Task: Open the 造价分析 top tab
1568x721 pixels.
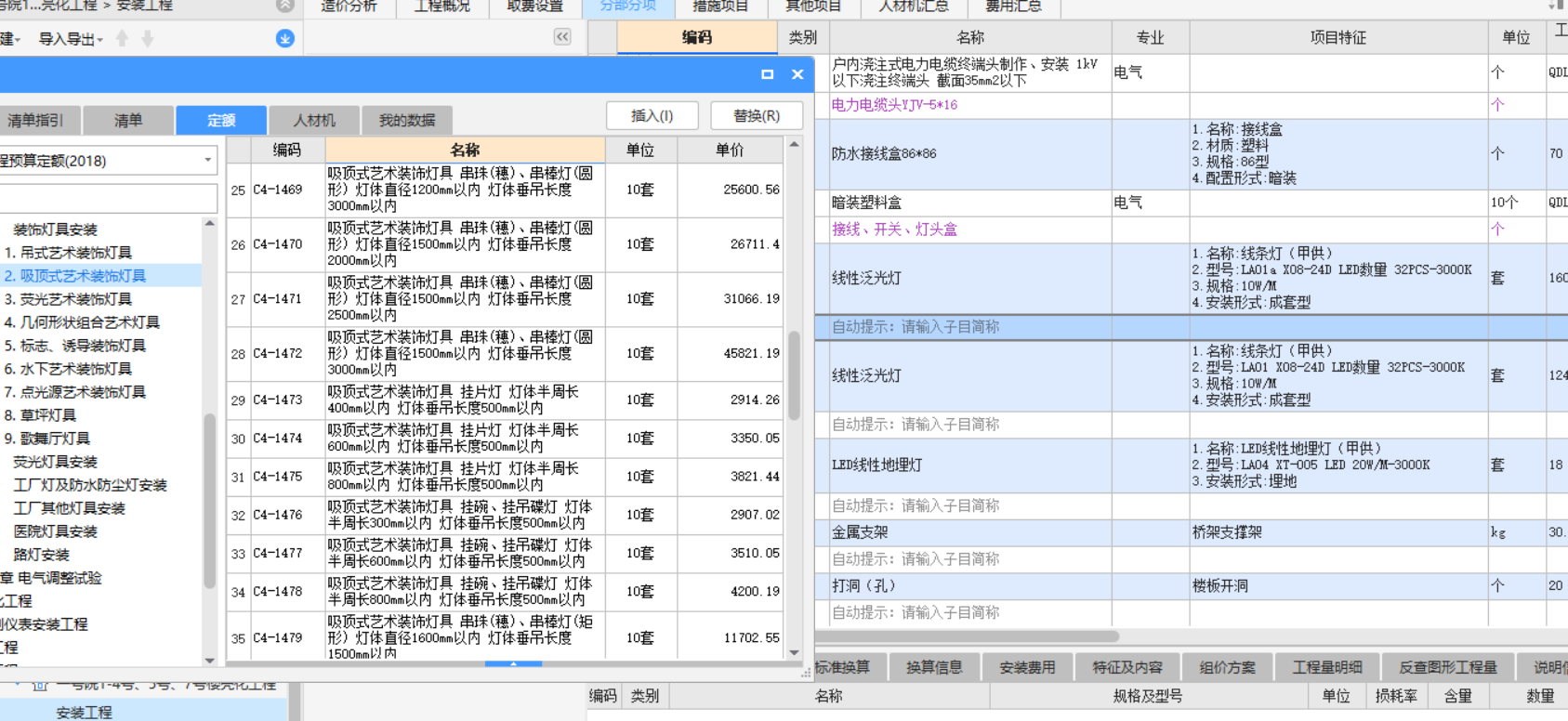Action: (349, 7)
